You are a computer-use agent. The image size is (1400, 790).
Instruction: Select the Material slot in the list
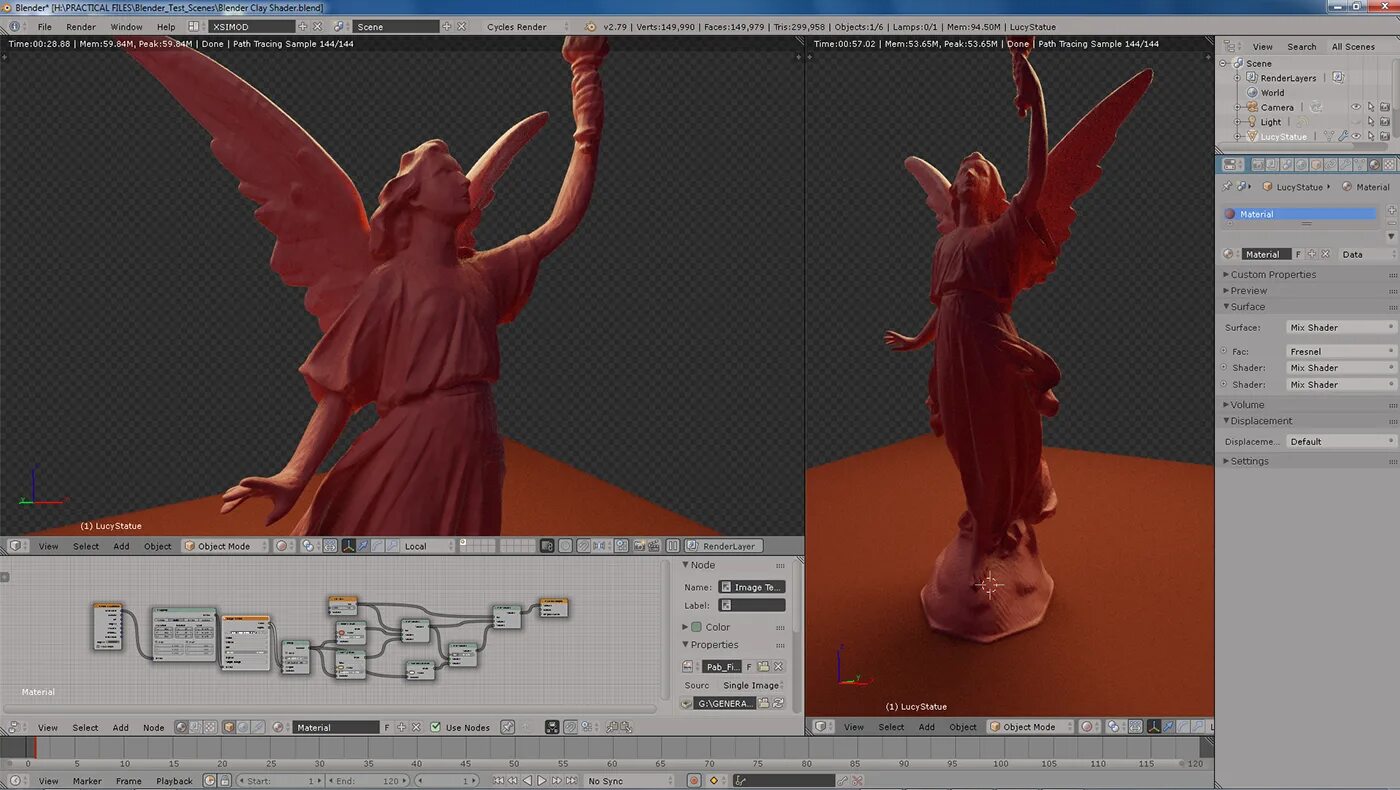click(x=1300, y=214)
